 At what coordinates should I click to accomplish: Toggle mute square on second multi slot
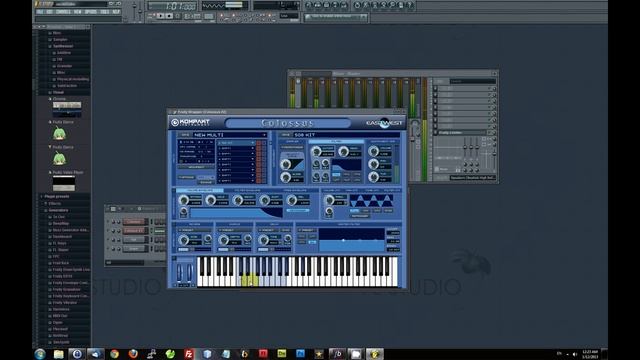point(258,149)
